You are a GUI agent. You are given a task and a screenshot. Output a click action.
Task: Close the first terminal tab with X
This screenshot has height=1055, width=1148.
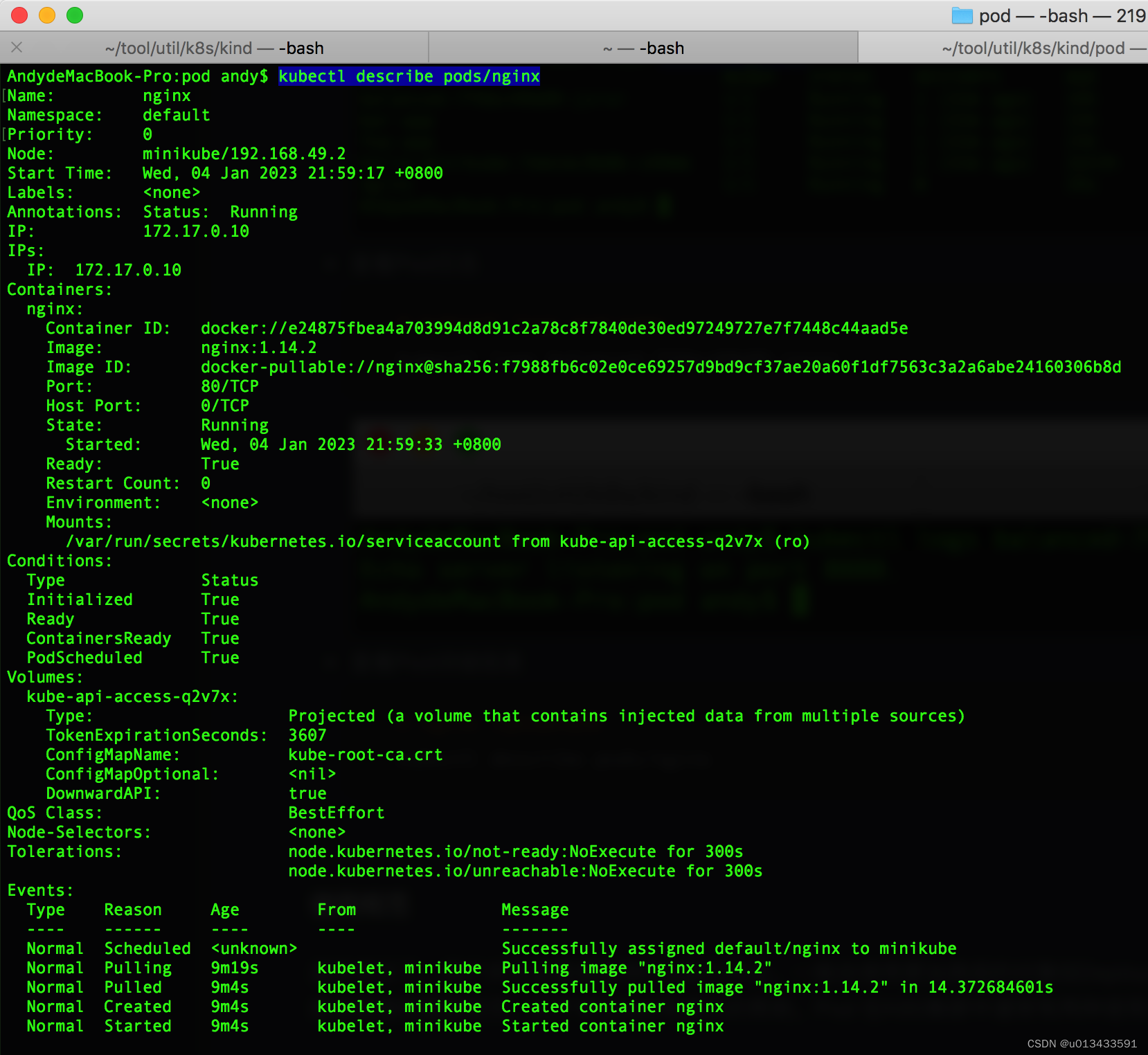[x=17, y=47]
